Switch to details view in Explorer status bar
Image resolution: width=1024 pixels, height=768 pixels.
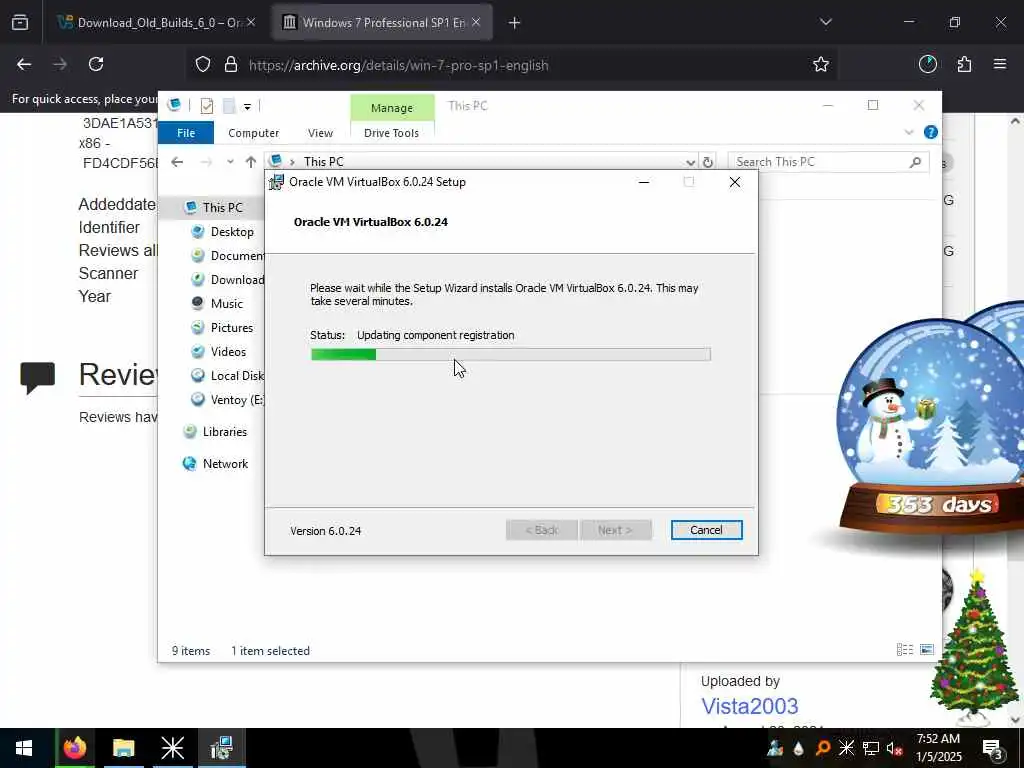tap(904, 650)
